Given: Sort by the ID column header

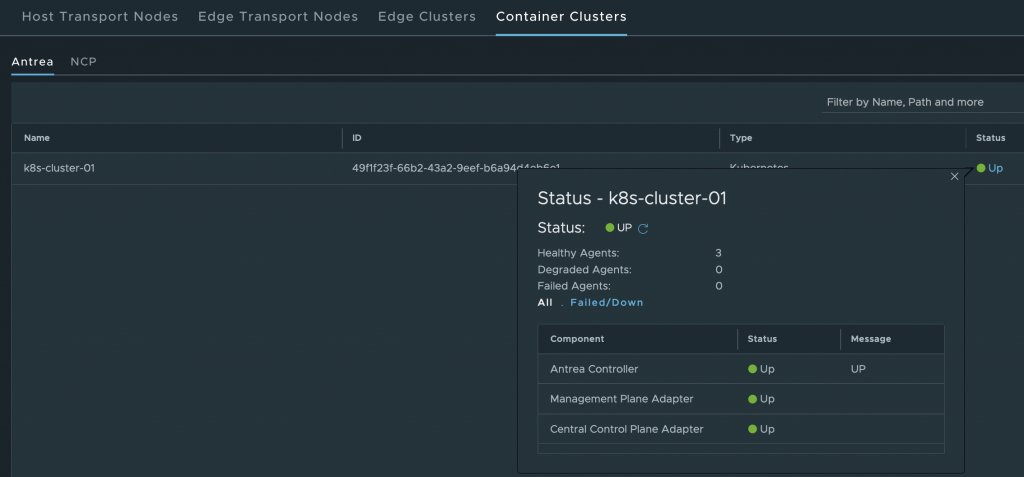Looking at the screenshot, I should tap(357, 138).
